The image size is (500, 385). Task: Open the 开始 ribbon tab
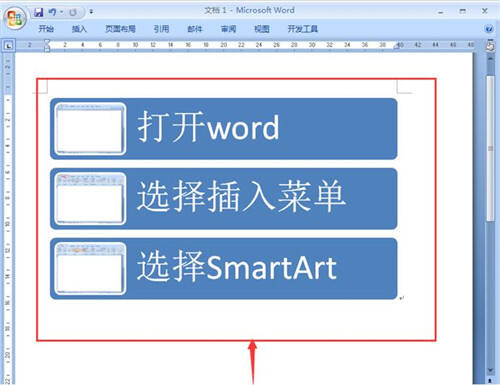[46, 29]
